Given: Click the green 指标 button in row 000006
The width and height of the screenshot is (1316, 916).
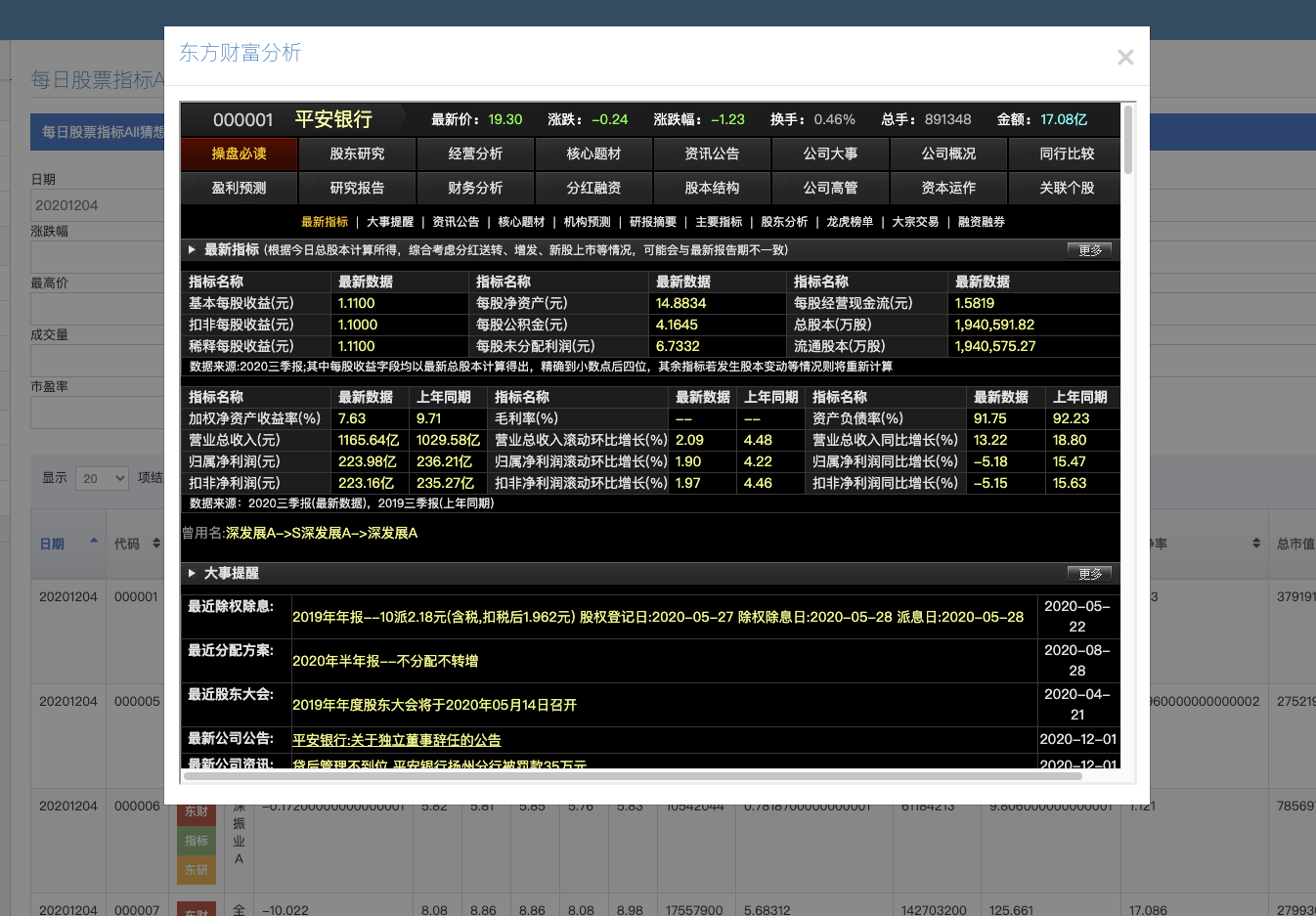Looking at the screenshot, I should pos(197,841).
